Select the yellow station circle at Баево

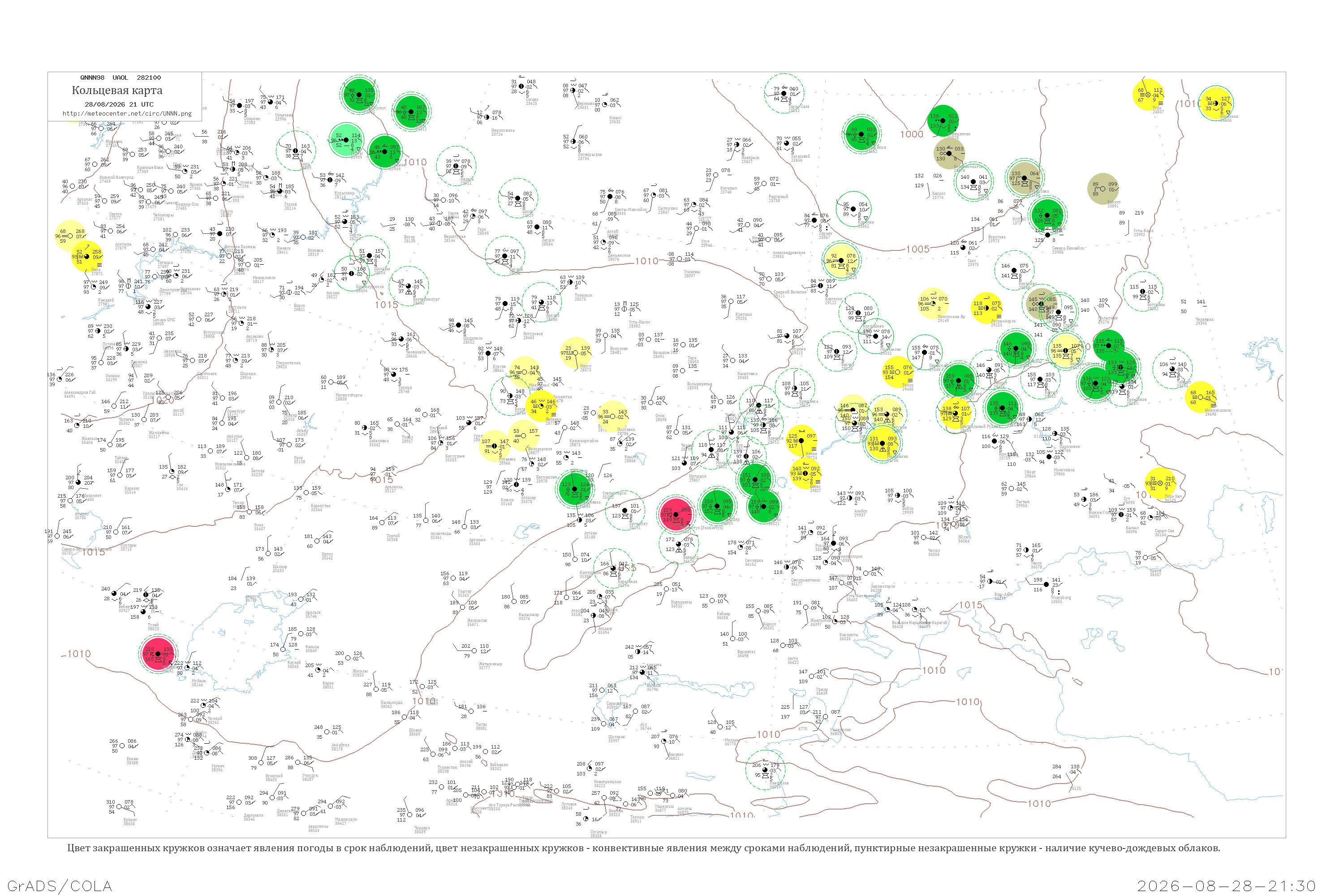tap(806, 473)
